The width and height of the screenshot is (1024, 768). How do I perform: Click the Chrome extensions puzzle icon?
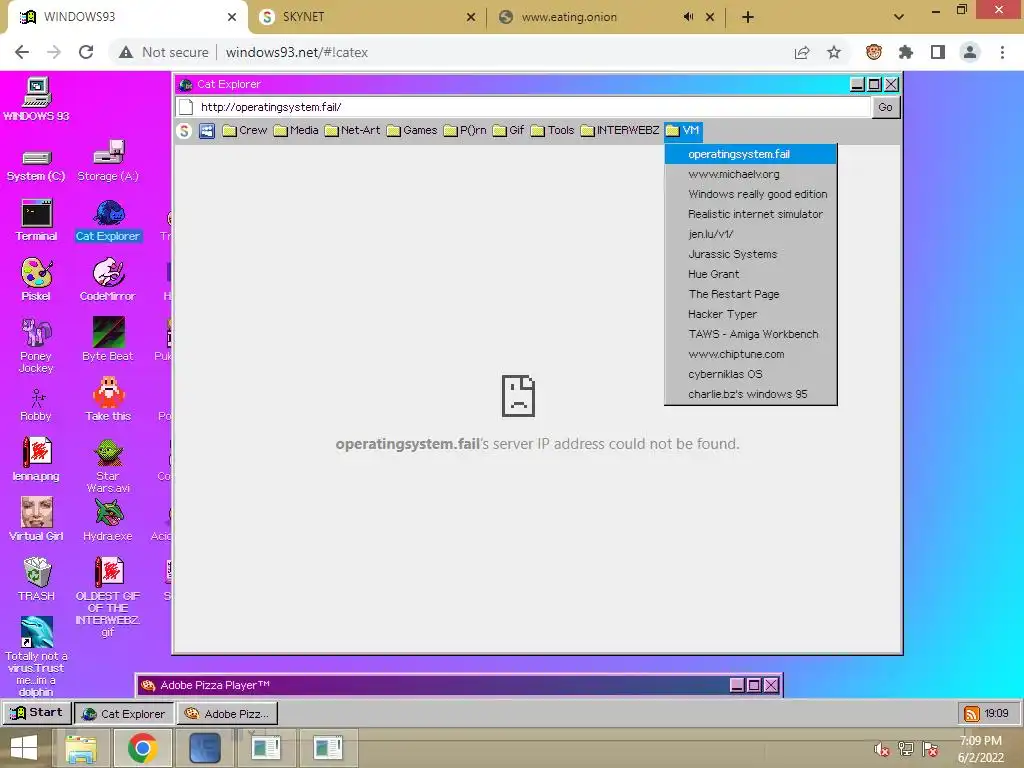click(x=906, y=52)
